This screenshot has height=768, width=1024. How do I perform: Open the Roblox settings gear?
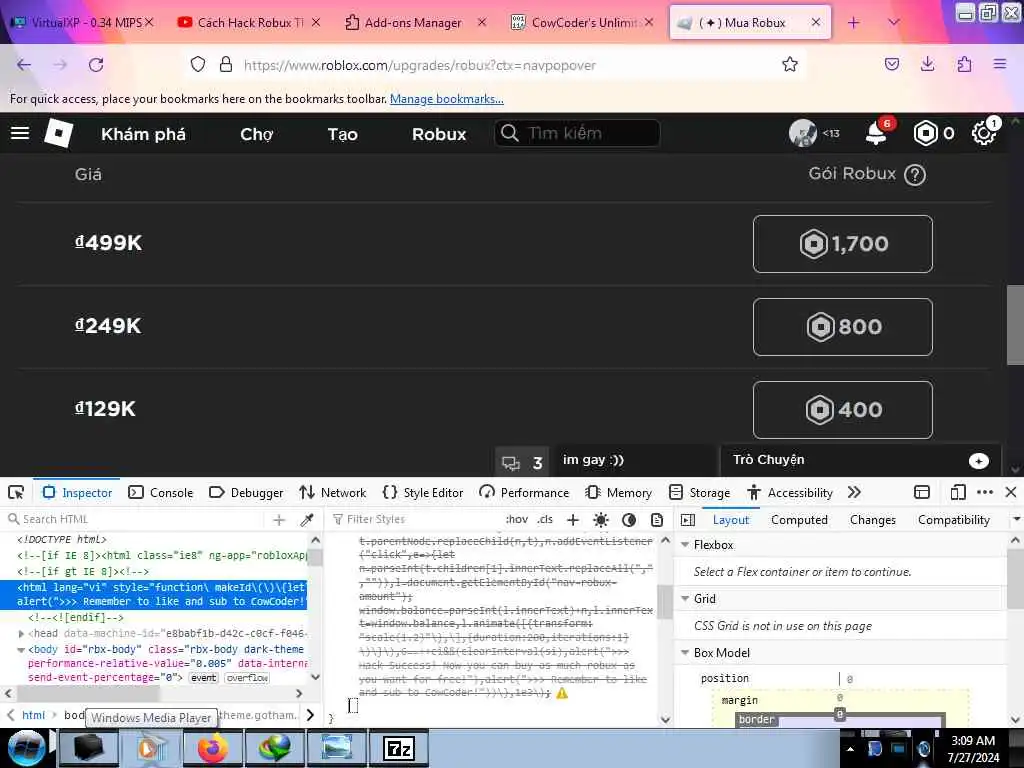pyautogui.click(x=983, y=133)
